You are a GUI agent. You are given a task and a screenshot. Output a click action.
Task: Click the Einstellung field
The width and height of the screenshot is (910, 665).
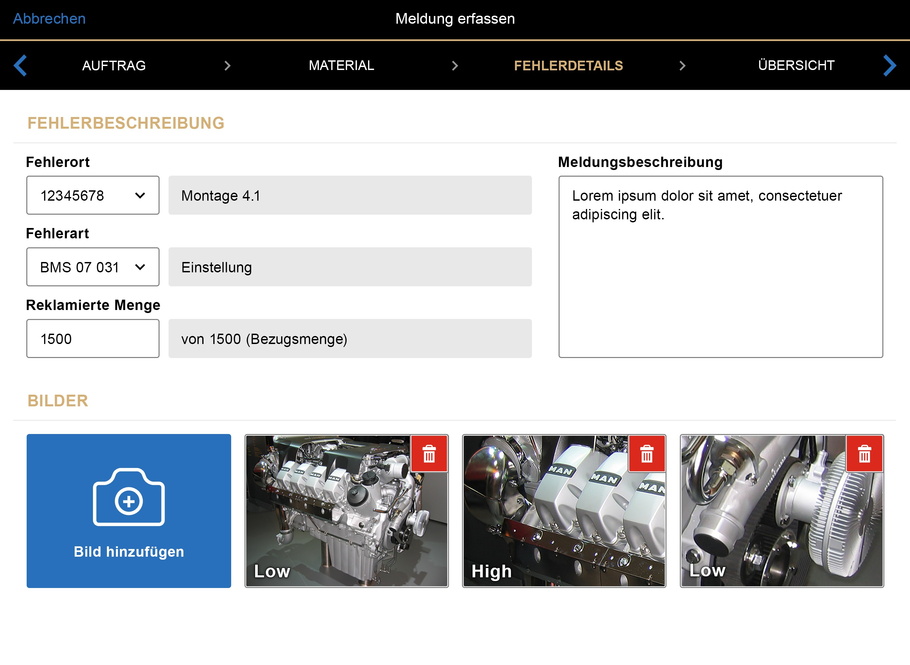(x=350, y=267)
